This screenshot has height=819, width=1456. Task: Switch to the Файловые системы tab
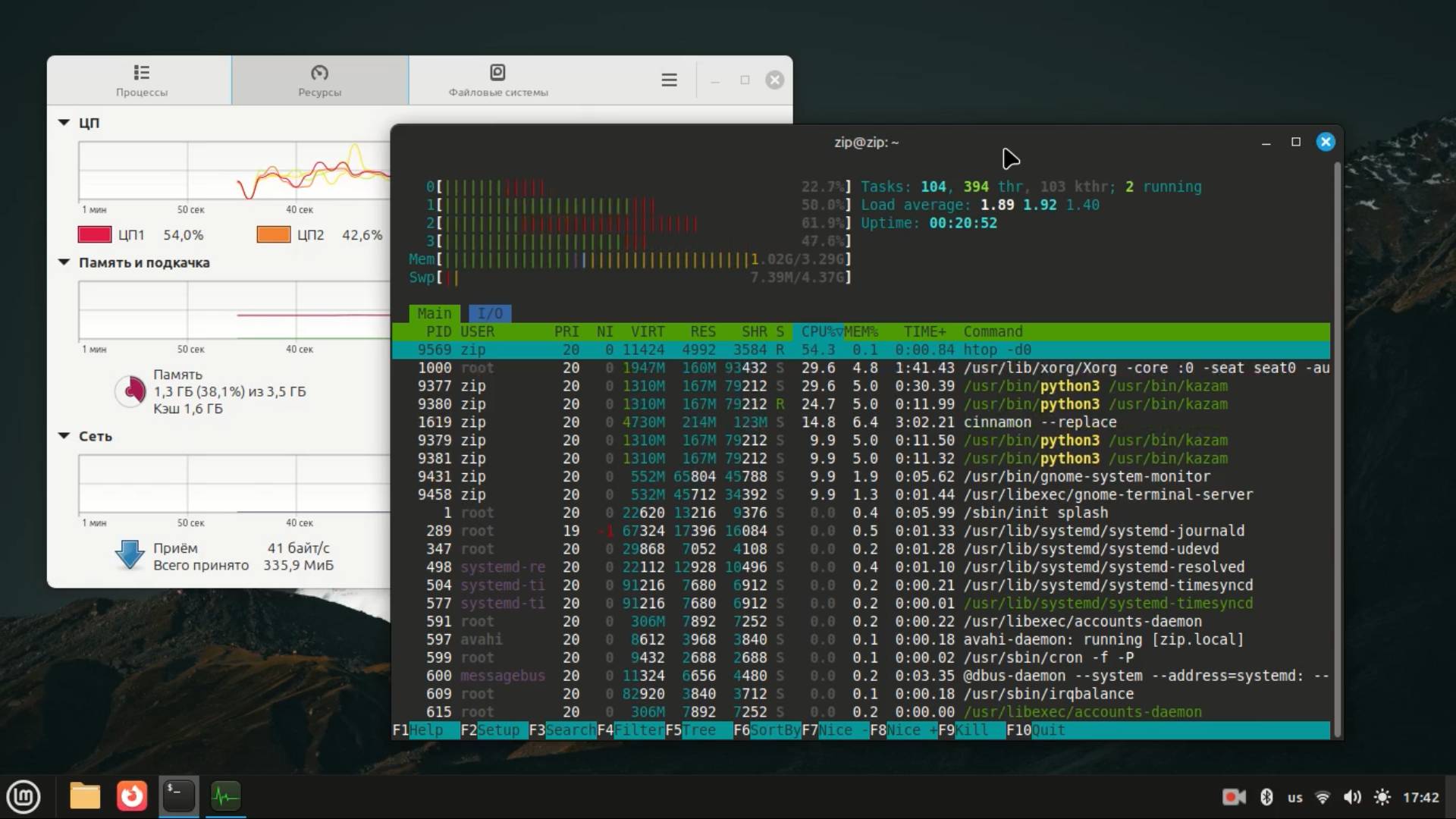[x=497, y=80]
